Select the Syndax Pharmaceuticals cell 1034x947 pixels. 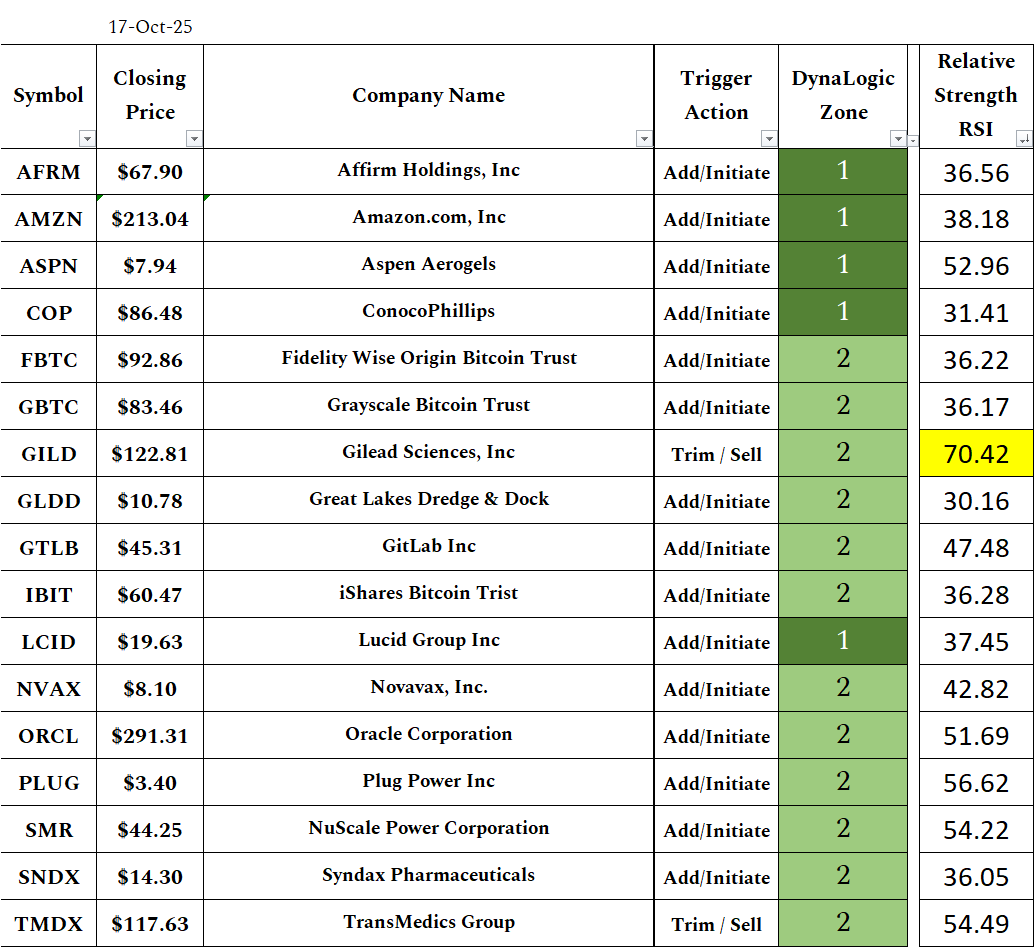(x=429, y=876)
